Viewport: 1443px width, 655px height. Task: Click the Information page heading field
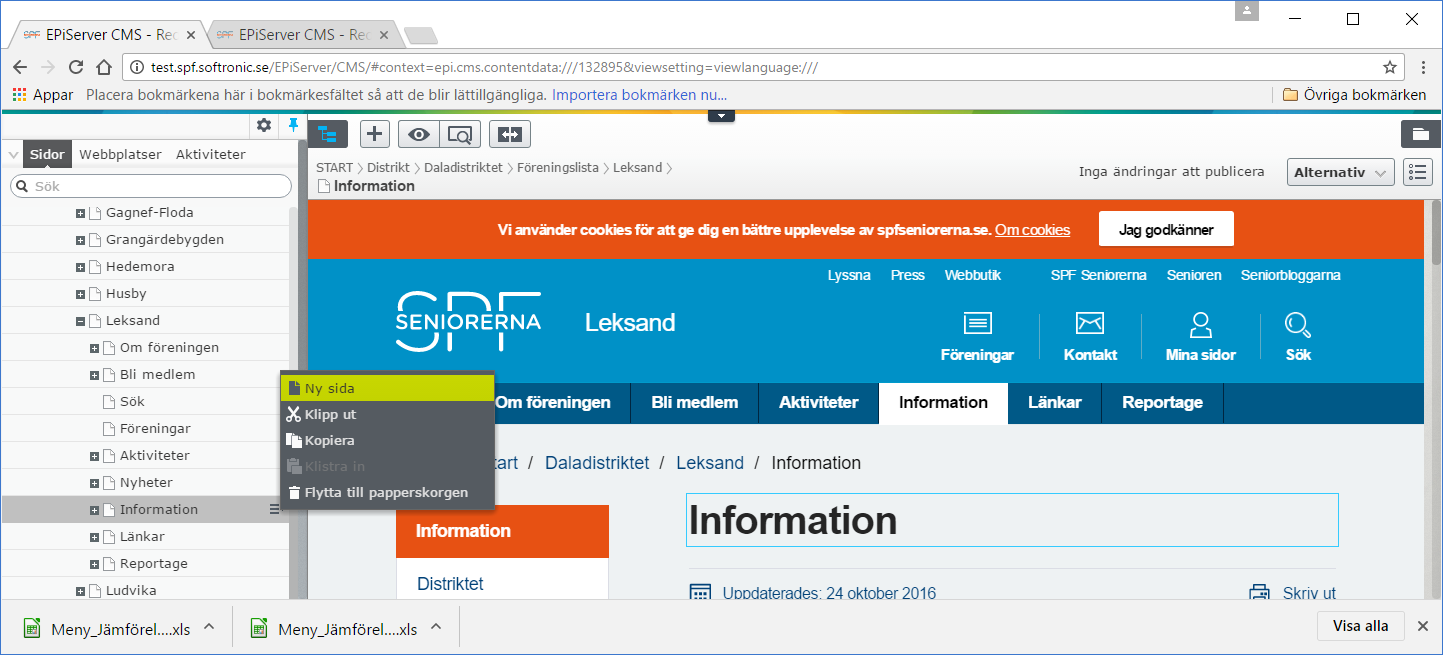point(1012,520)
